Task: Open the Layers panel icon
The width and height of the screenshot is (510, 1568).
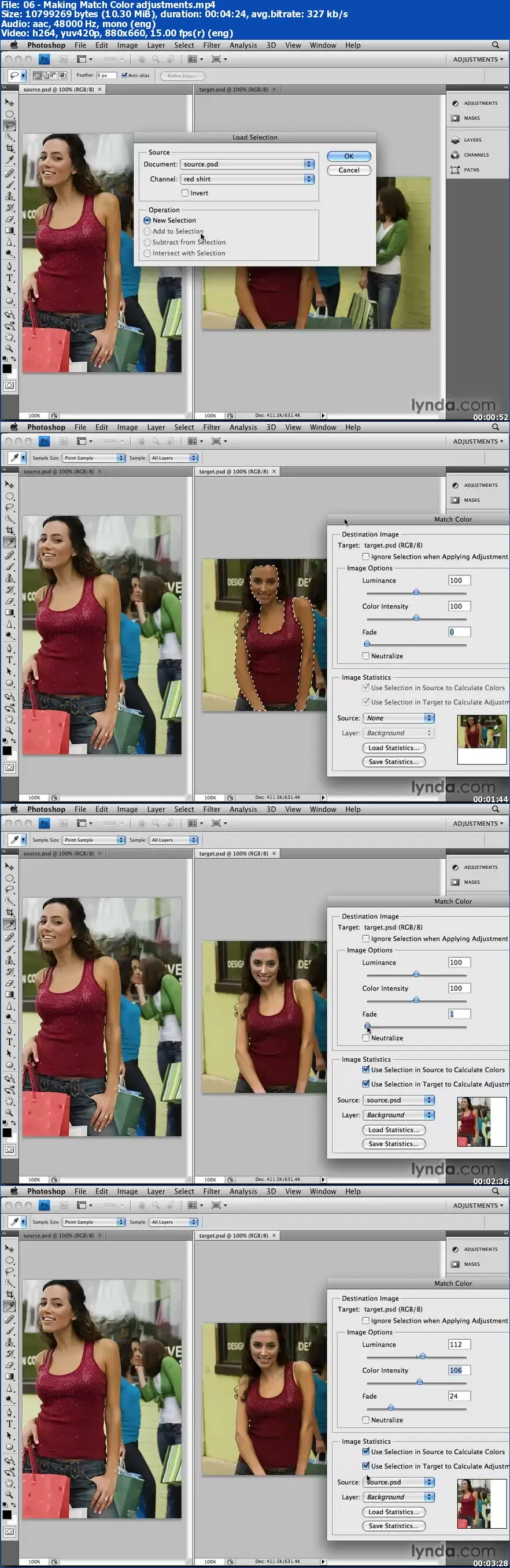Action: pyautogui.click(x=455, y=140)
